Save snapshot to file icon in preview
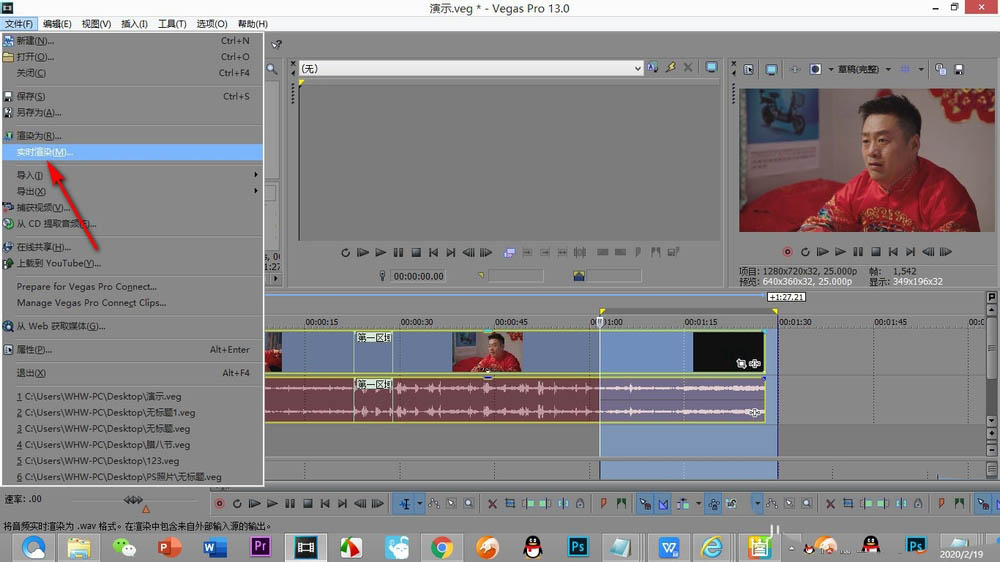The image size is (1000, 562). coord(959,69)
